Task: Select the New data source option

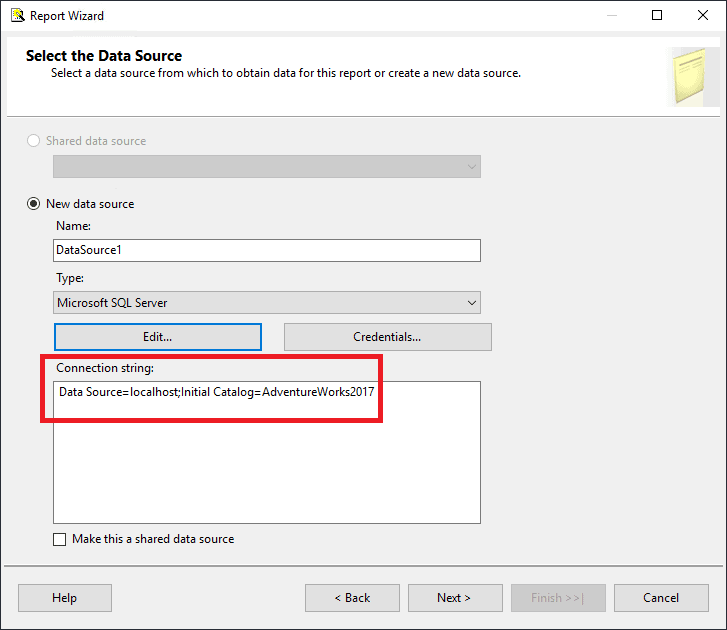Action: coord(33,204)
